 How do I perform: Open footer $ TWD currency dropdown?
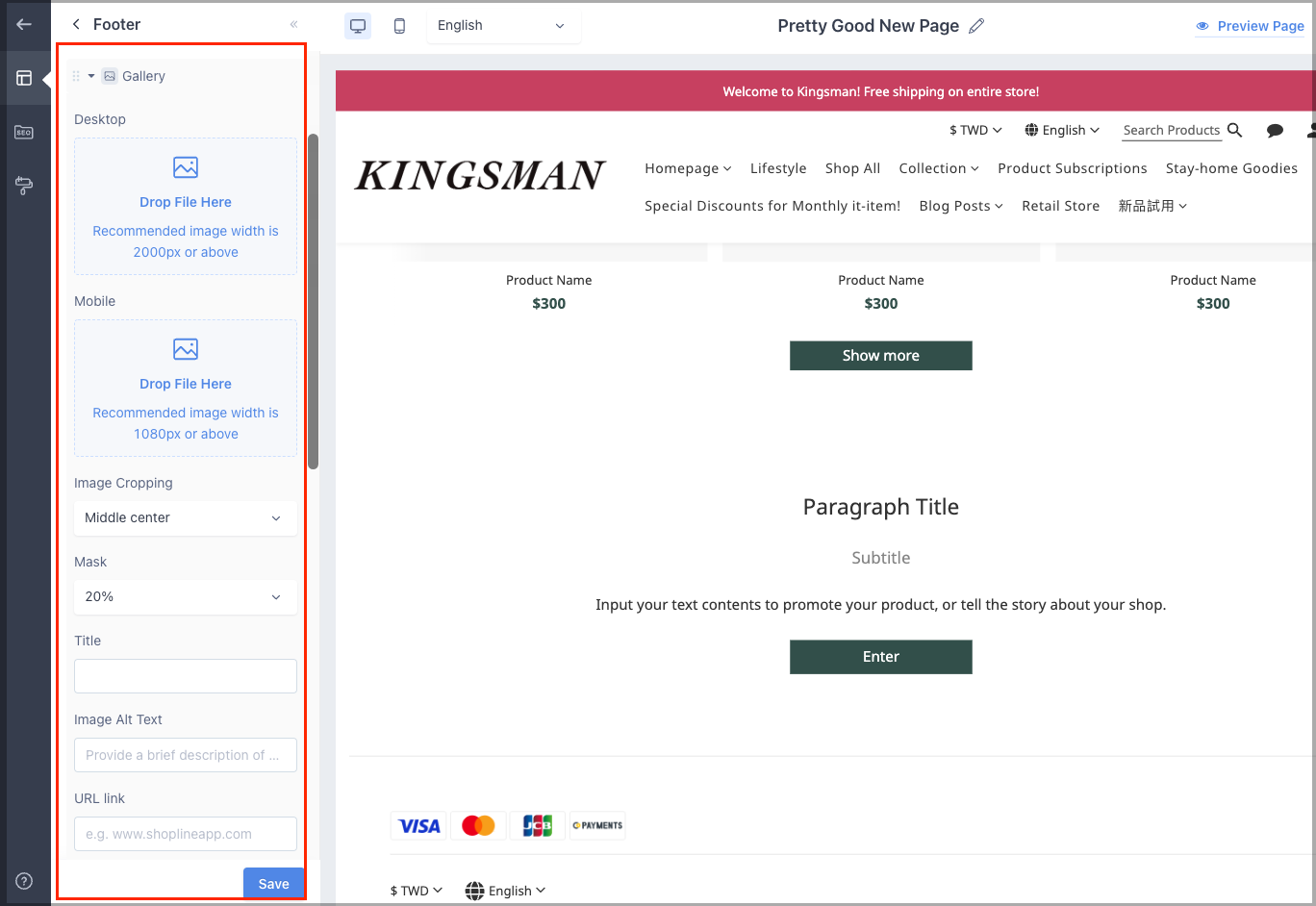(417, 891)
